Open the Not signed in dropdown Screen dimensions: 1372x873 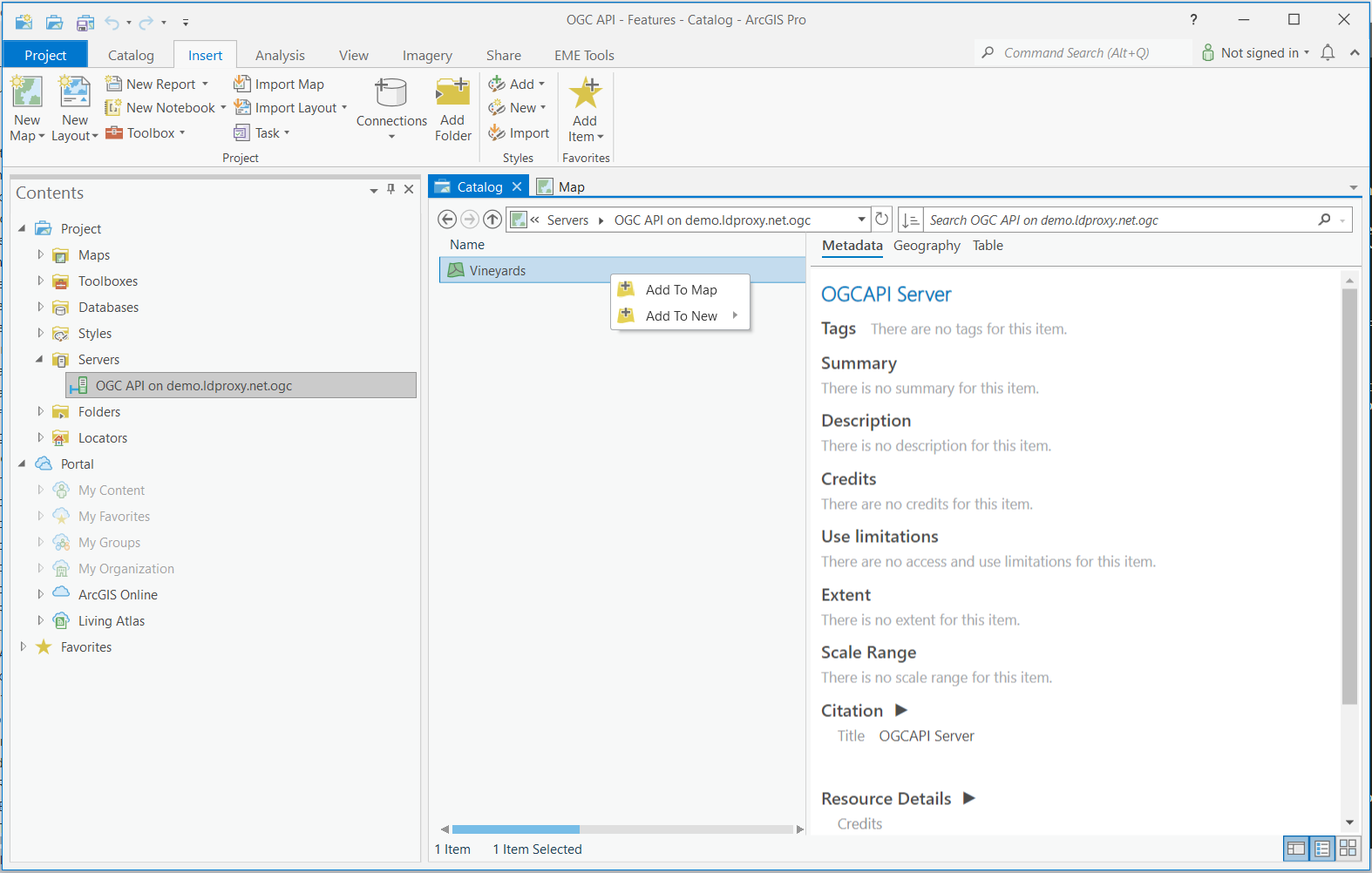click(1255, 52)
